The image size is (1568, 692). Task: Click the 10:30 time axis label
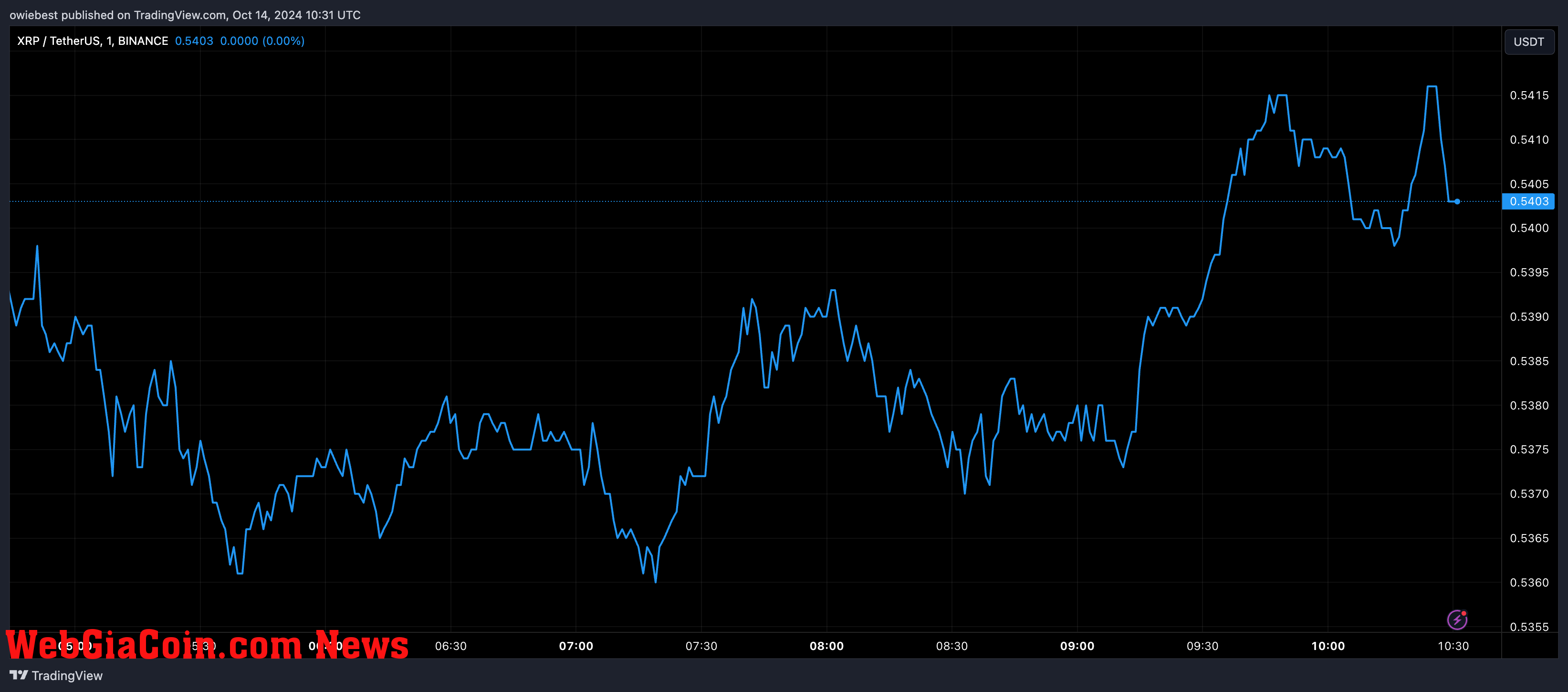point(1453,646)
